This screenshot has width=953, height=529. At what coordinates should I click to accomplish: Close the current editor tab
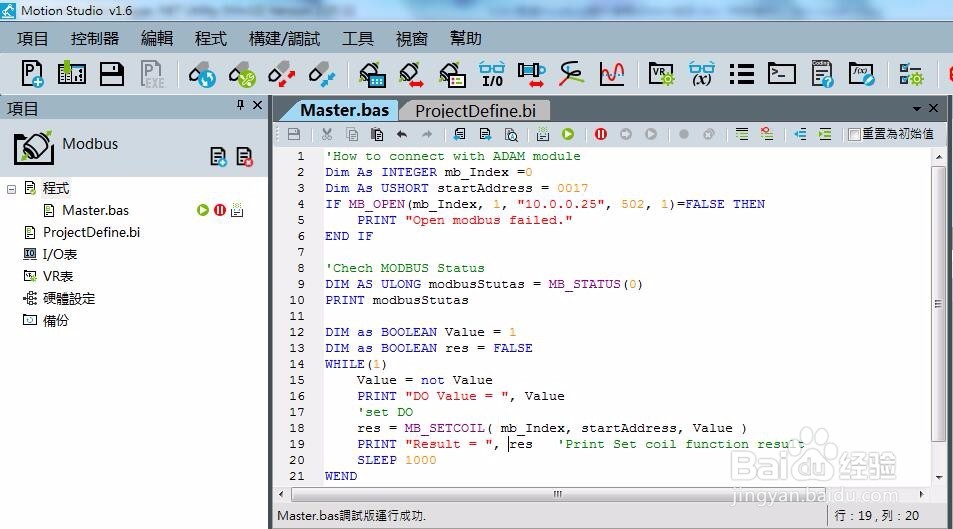pyautogui.click(x=934, y=108)
